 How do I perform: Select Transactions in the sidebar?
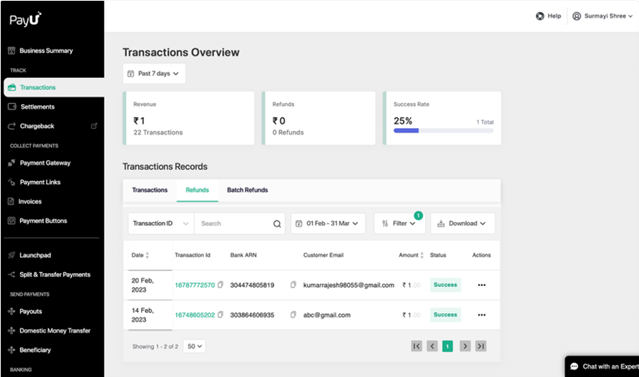pos(54,87)
